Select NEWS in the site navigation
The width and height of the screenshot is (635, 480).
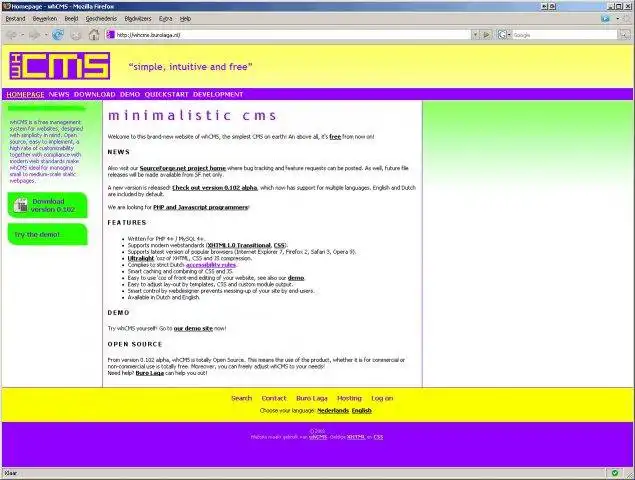click(59, 94)
